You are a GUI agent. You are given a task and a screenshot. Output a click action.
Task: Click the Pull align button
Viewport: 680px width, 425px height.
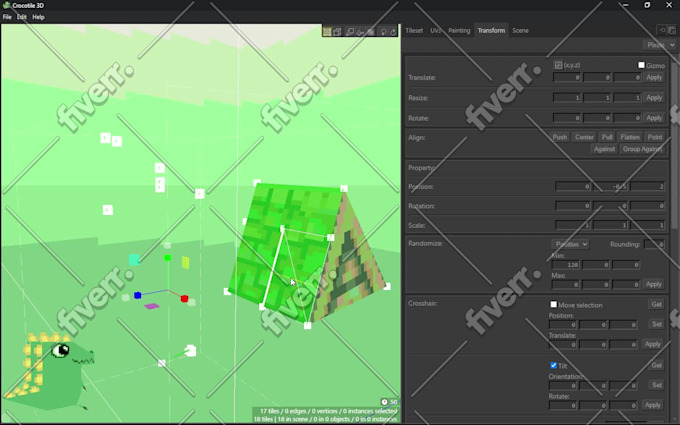[x=607, y=137]
